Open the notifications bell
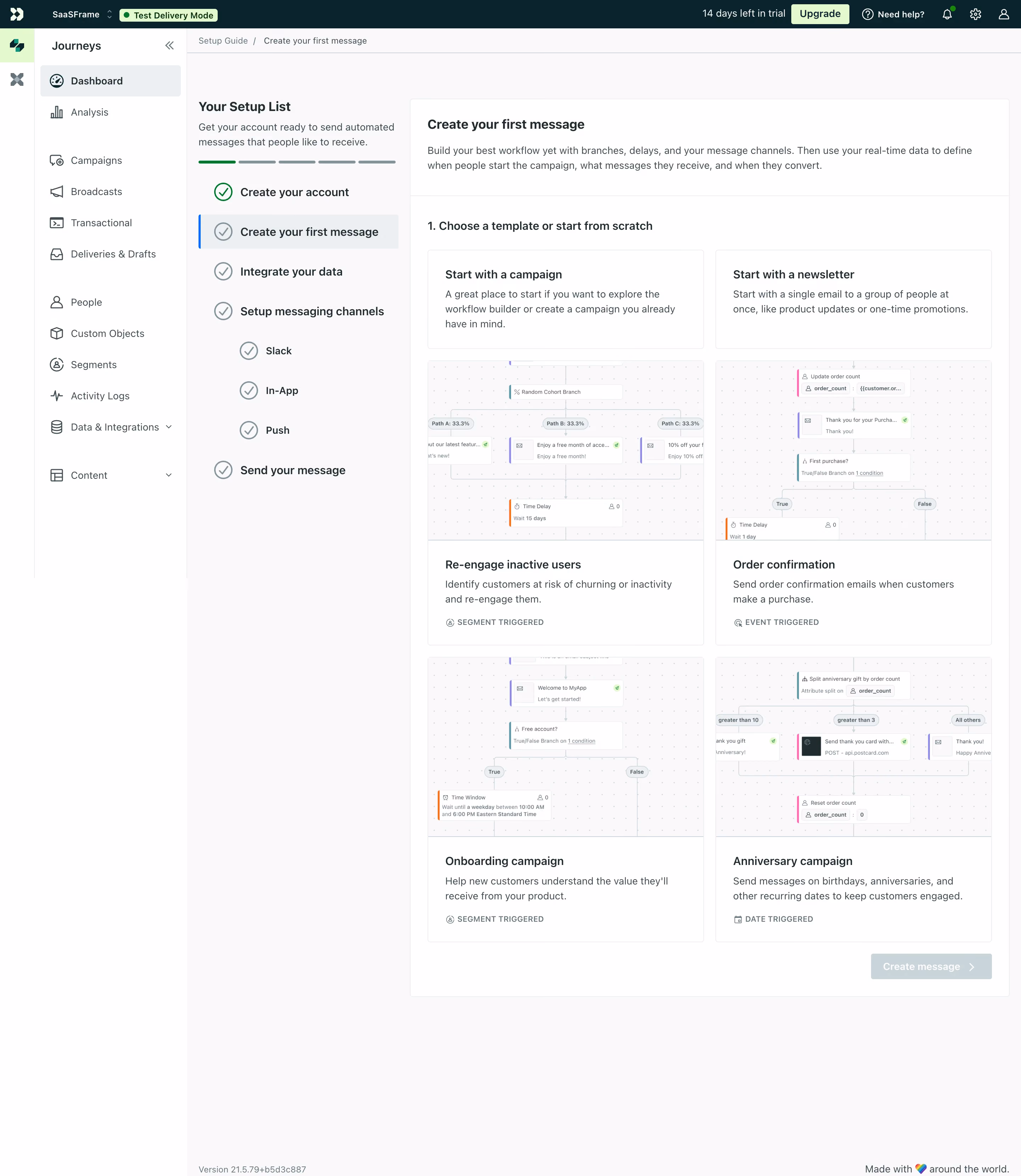 [x=947, y=14]
